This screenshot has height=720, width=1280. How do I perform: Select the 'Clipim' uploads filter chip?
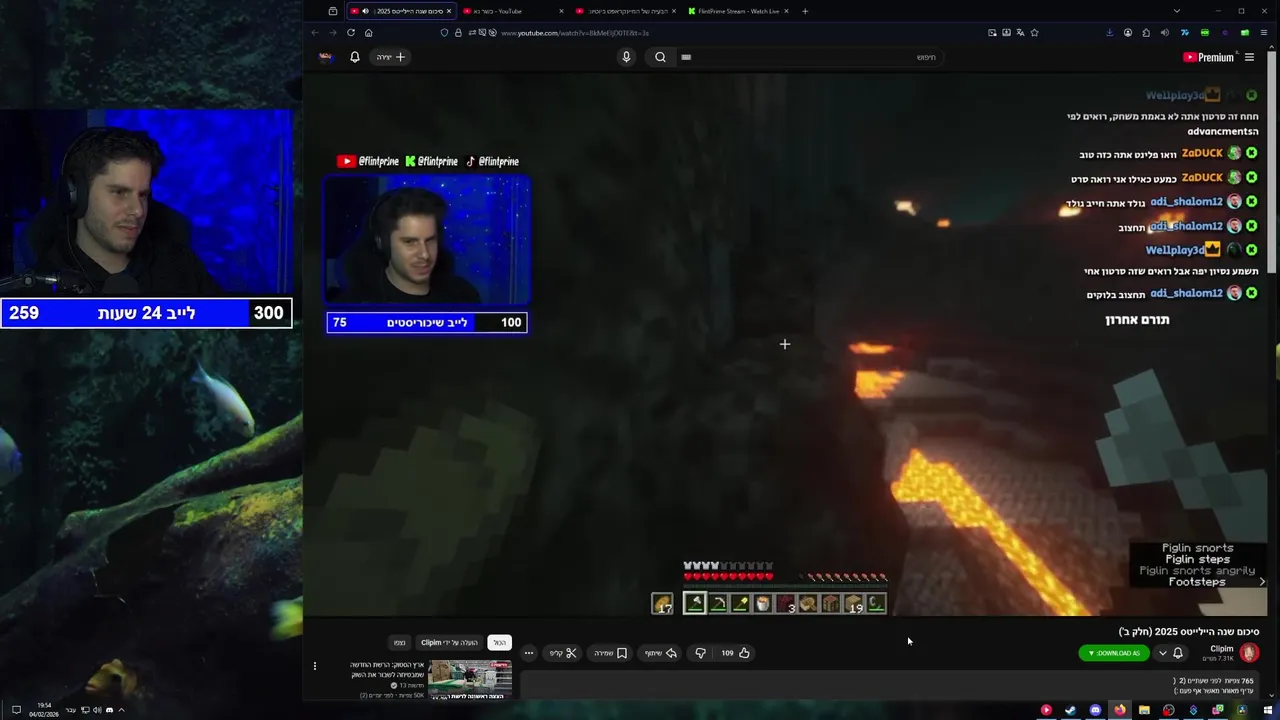449,642
